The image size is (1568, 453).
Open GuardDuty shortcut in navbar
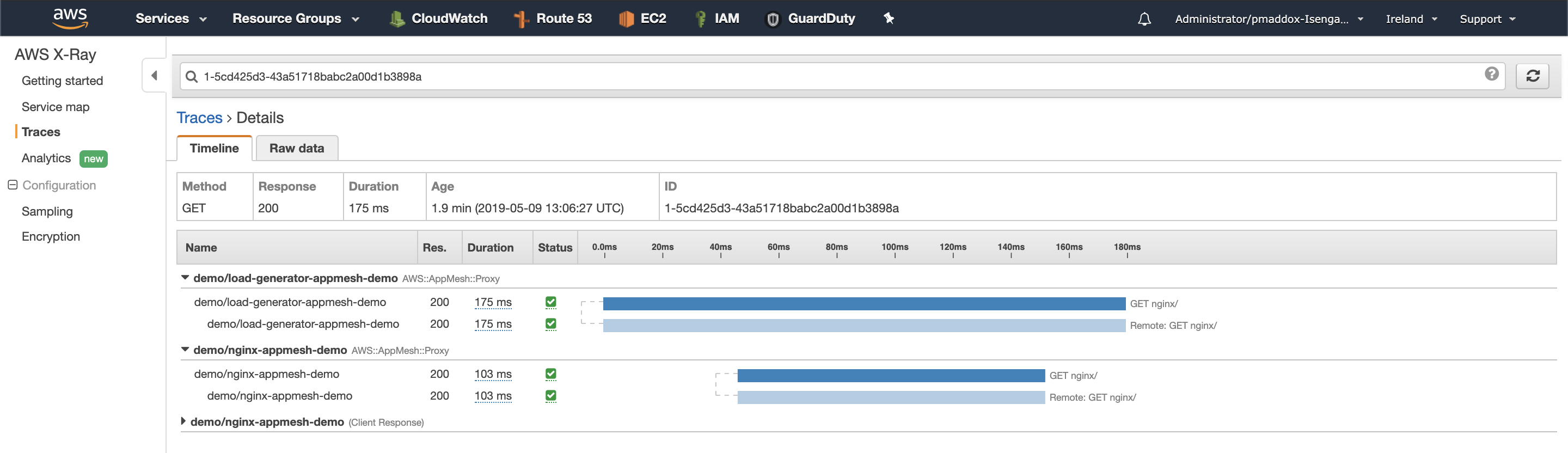810,19
